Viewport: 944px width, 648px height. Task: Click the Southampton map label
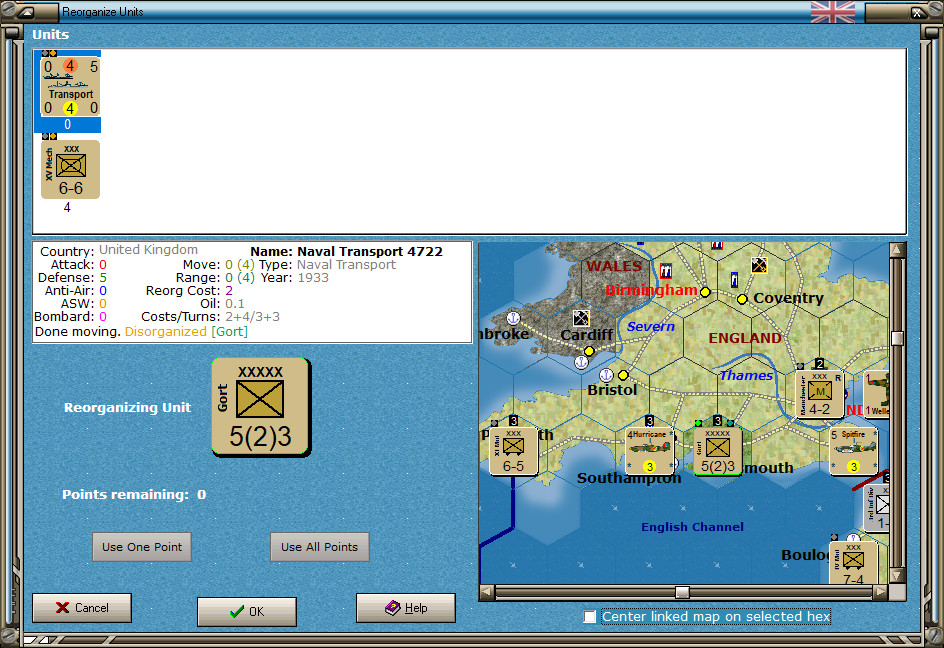(629, 478)
